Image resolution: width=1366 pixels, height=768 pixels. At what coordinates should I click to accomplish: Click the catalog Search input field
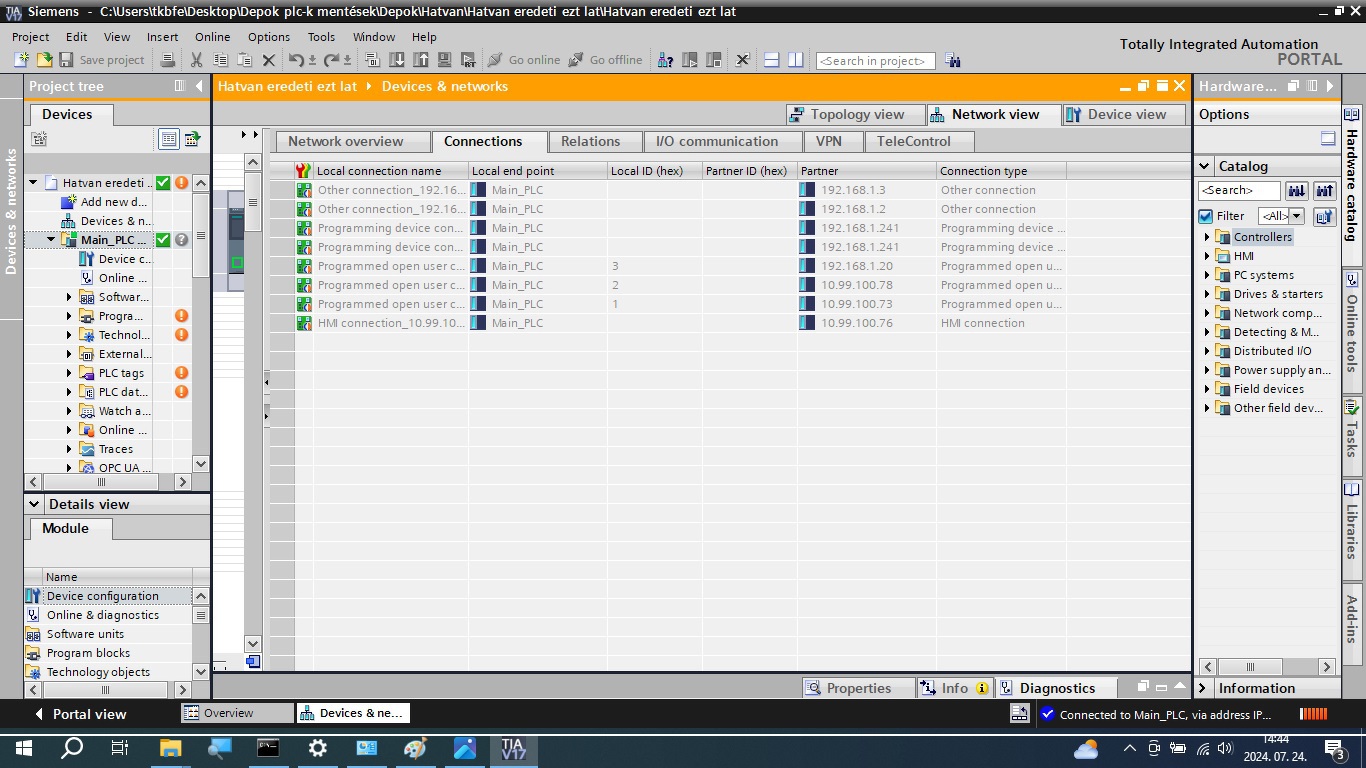tap(1239, 190)
